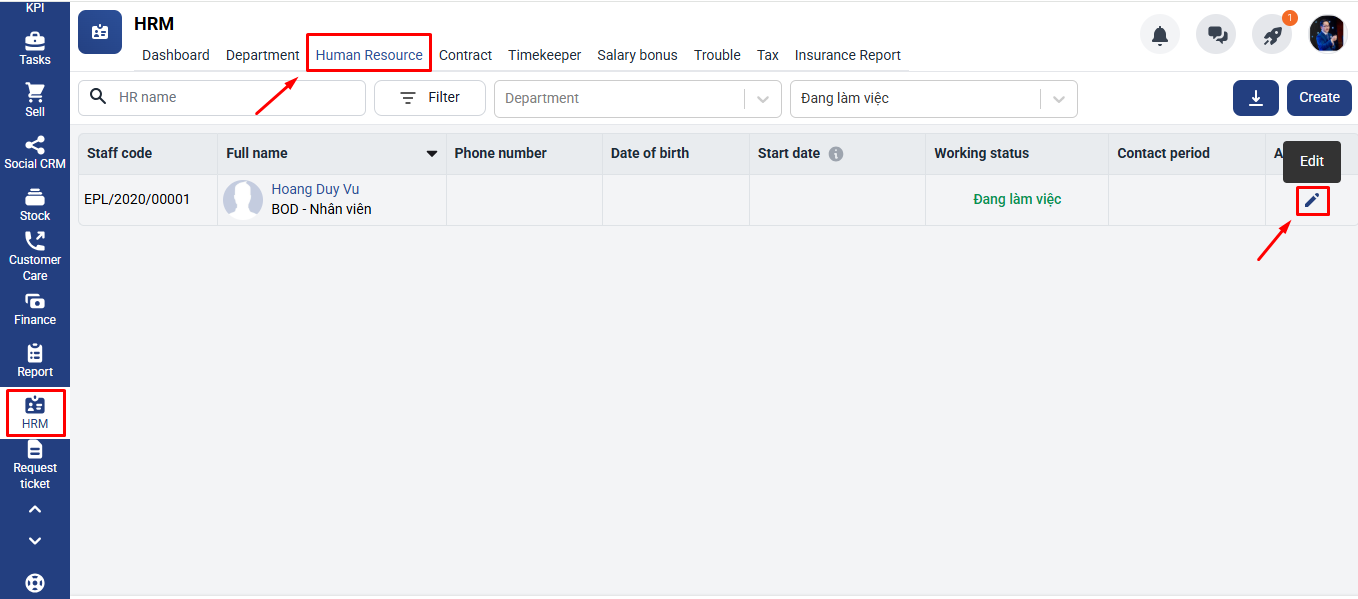Open the Social CRM sidebar icon
The image size is (1358, 599).
[x=35, y=153]
